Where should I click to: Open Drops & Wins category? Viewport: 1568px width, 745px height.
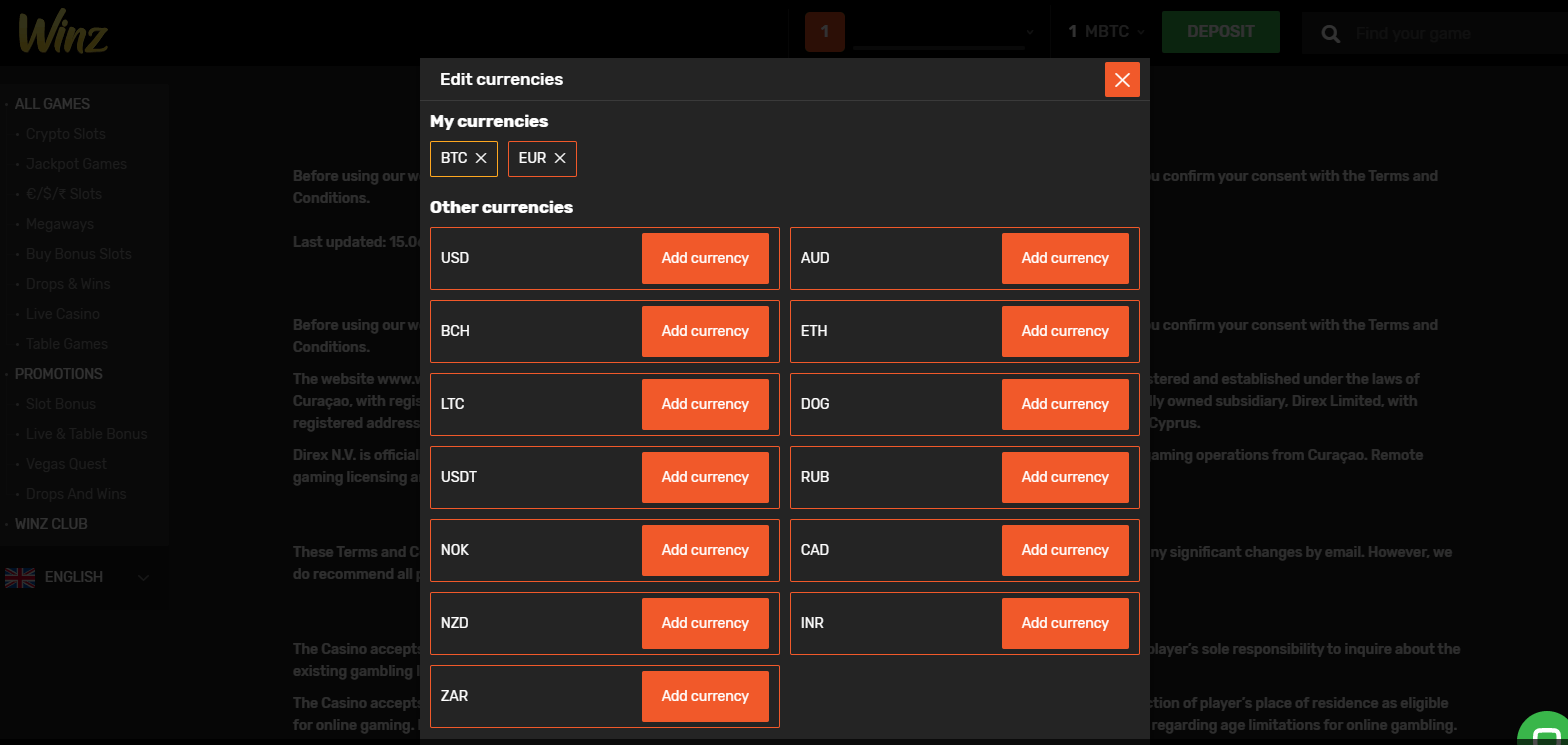[68, 284]
